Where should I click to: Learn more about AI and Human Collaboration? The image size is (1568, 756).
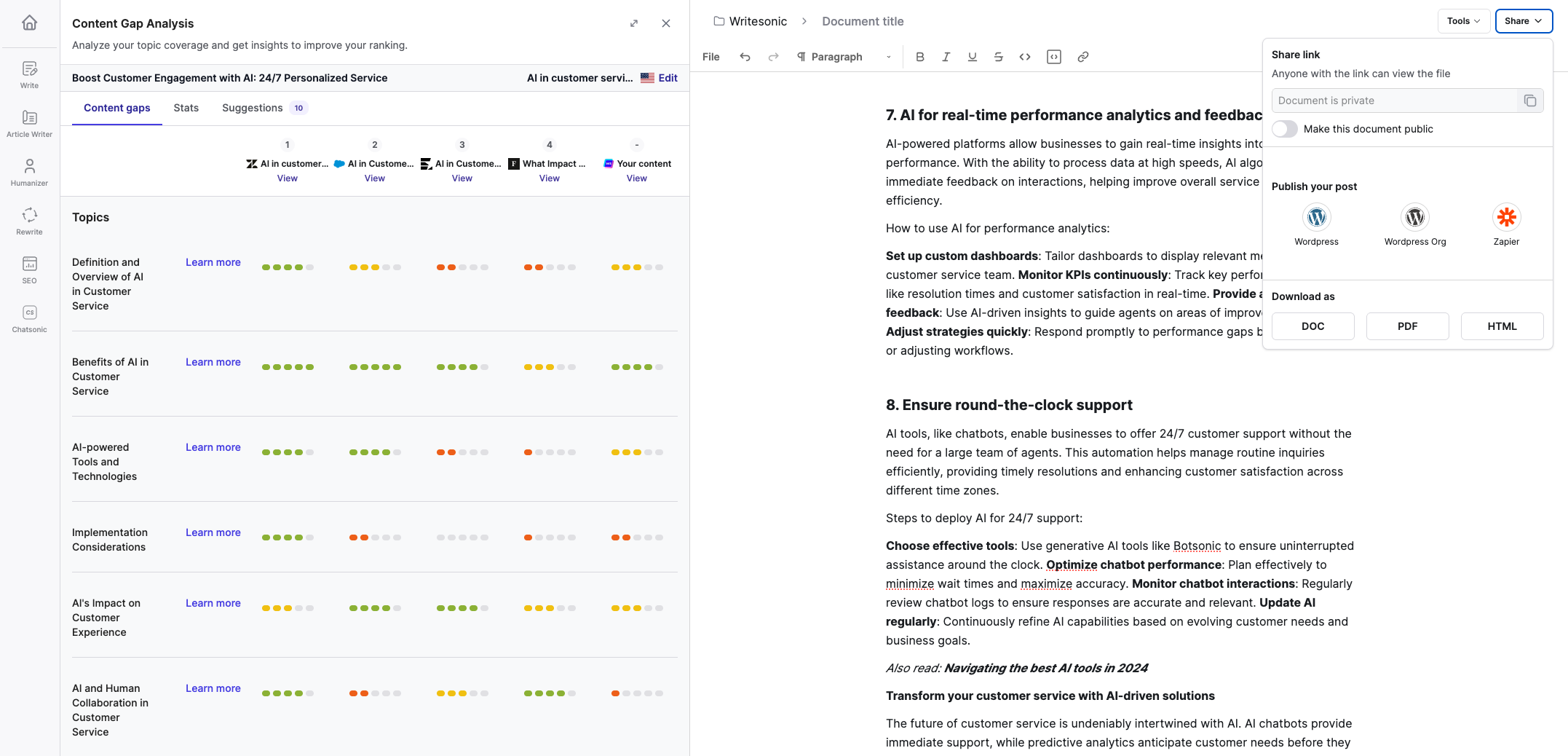click(213, 688)
